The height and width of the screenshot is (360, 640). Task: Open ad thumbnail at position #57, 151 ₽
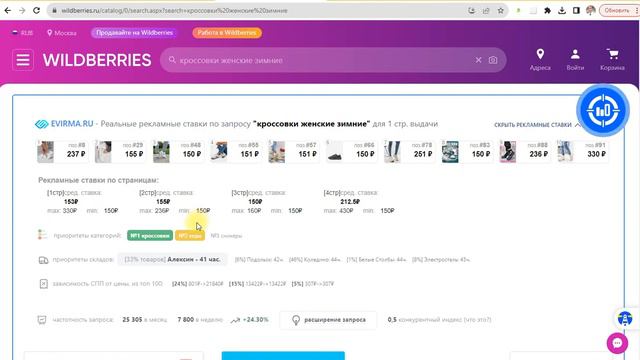coord(293,151)
